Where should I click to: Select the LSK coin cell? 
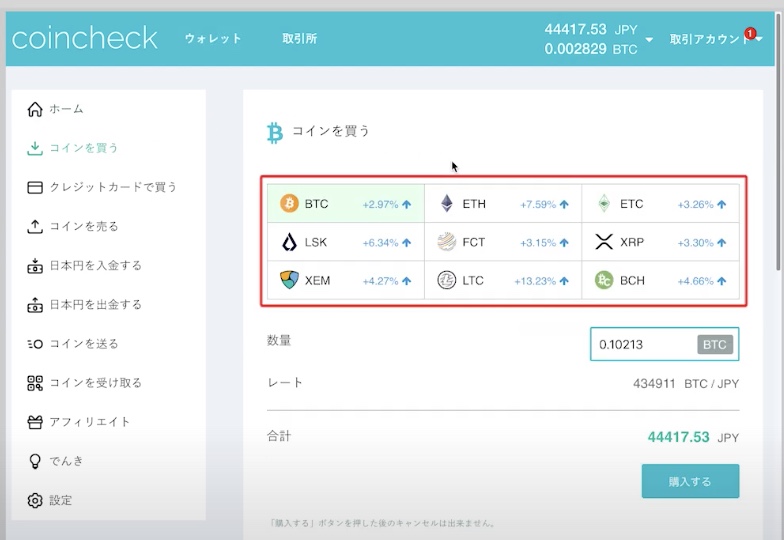tap(346, 242)
